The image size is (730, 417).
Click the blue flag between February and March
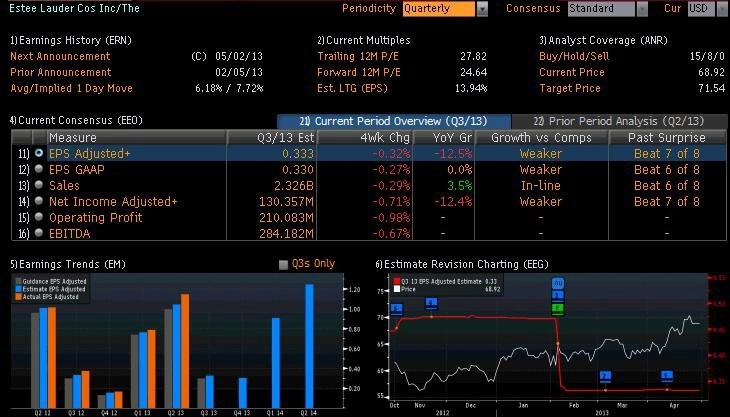coord(605,376)
